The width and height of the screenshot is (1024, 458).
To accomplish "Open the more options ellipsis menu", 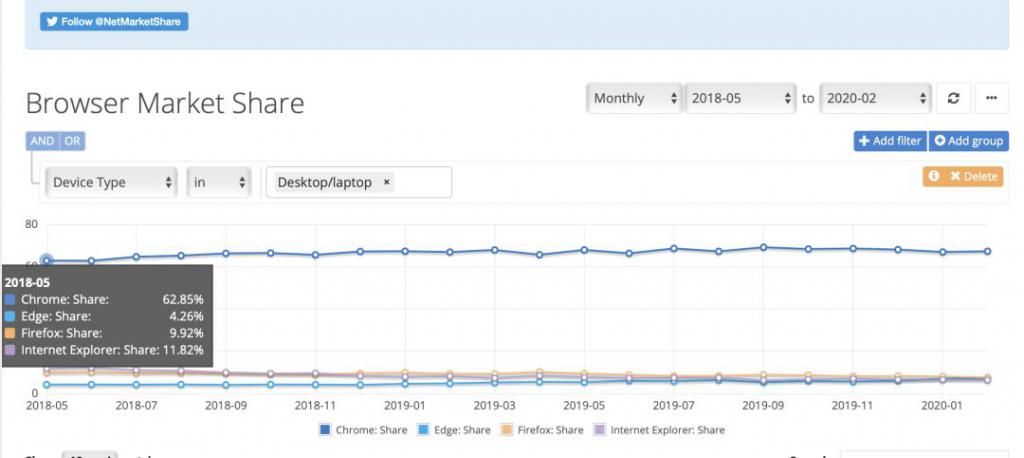I will pos(991,99).
